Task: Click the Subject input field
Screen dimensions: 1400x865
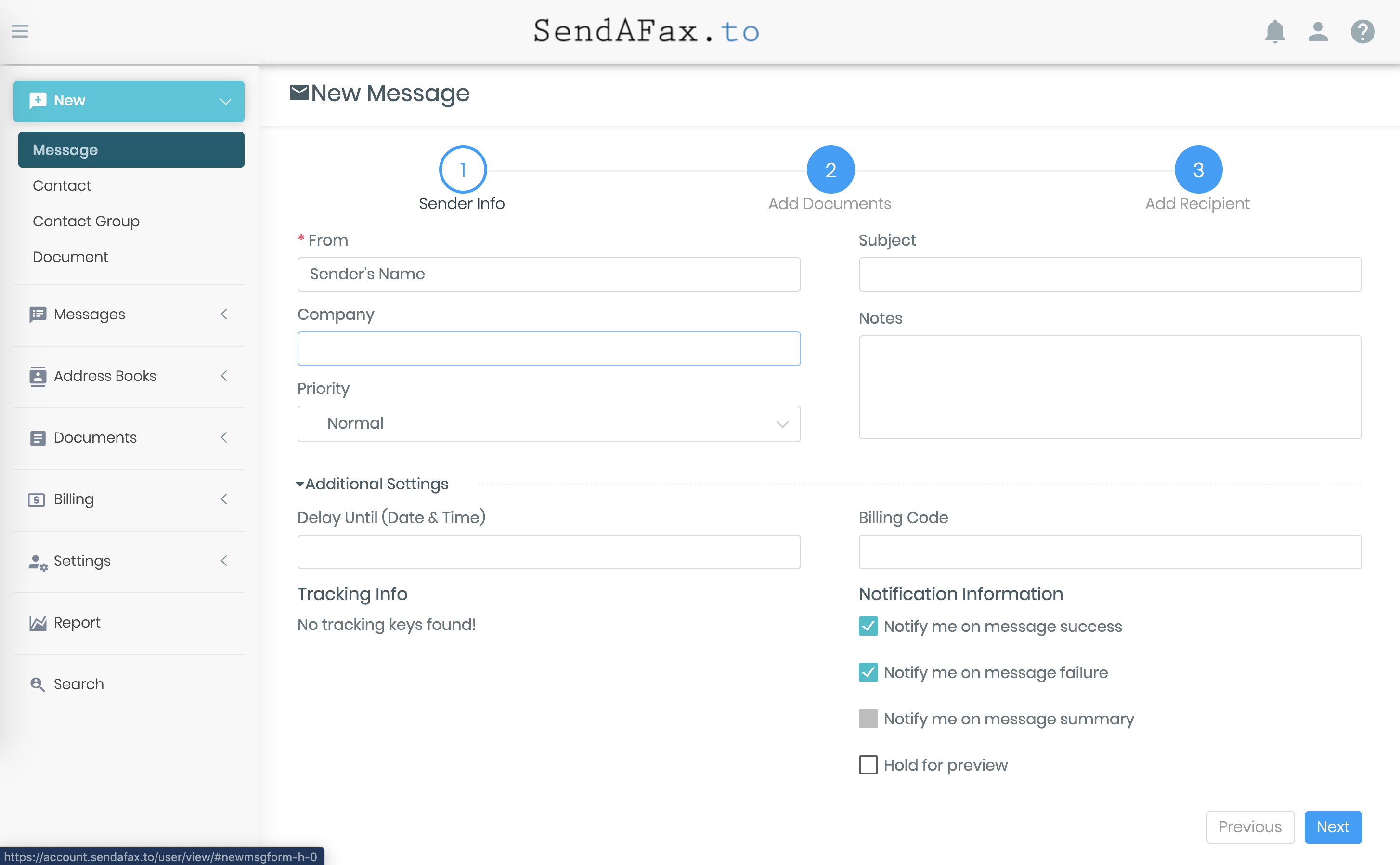Action: pyautogui.click(x=1110, y=275)
